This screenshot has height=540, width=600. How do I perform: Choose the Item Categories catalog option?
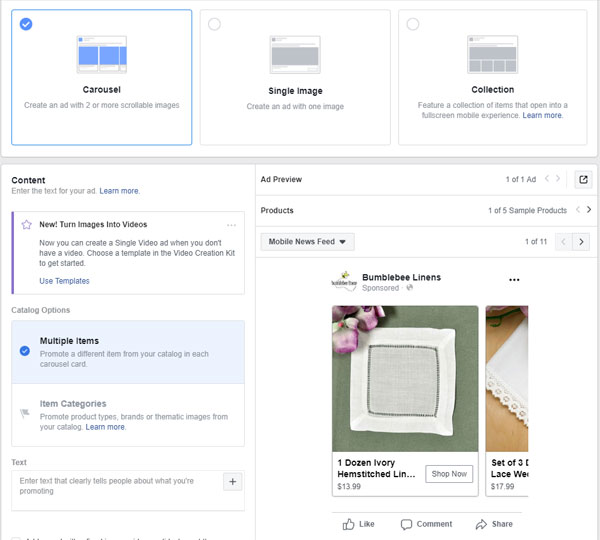coord(128,415)
